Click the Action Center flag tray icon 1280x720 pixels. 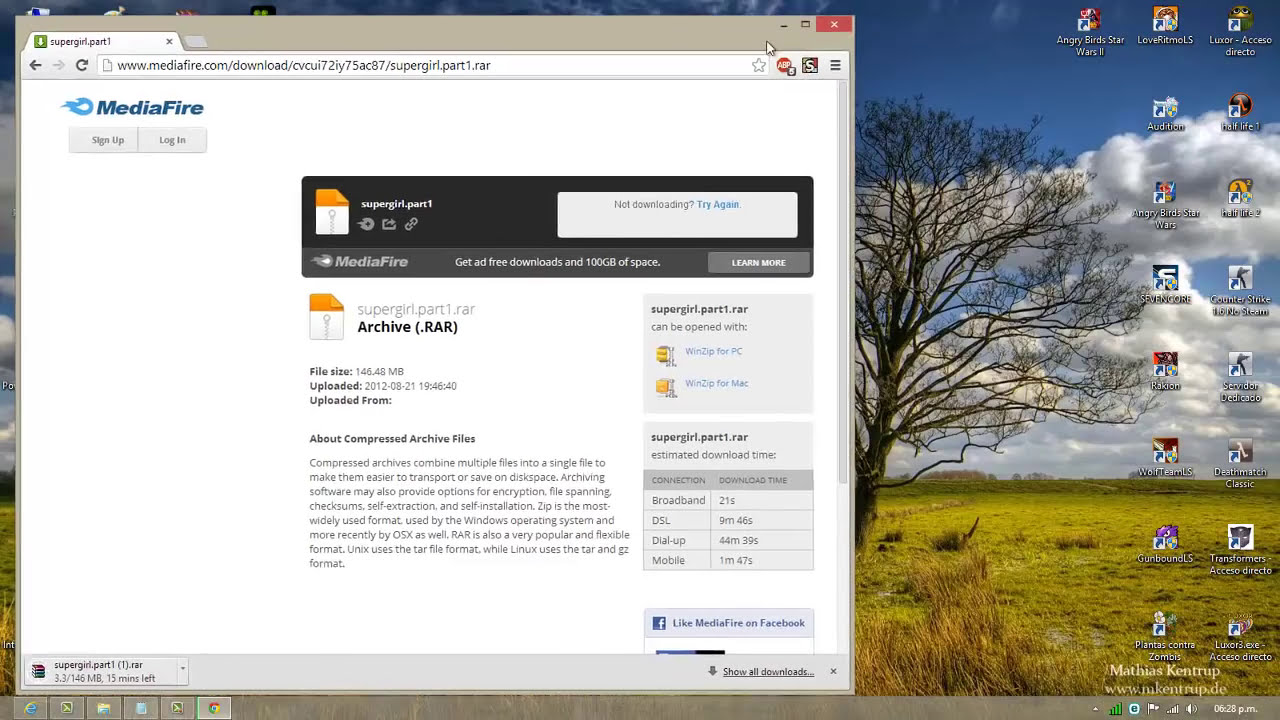pos(1153,708)
